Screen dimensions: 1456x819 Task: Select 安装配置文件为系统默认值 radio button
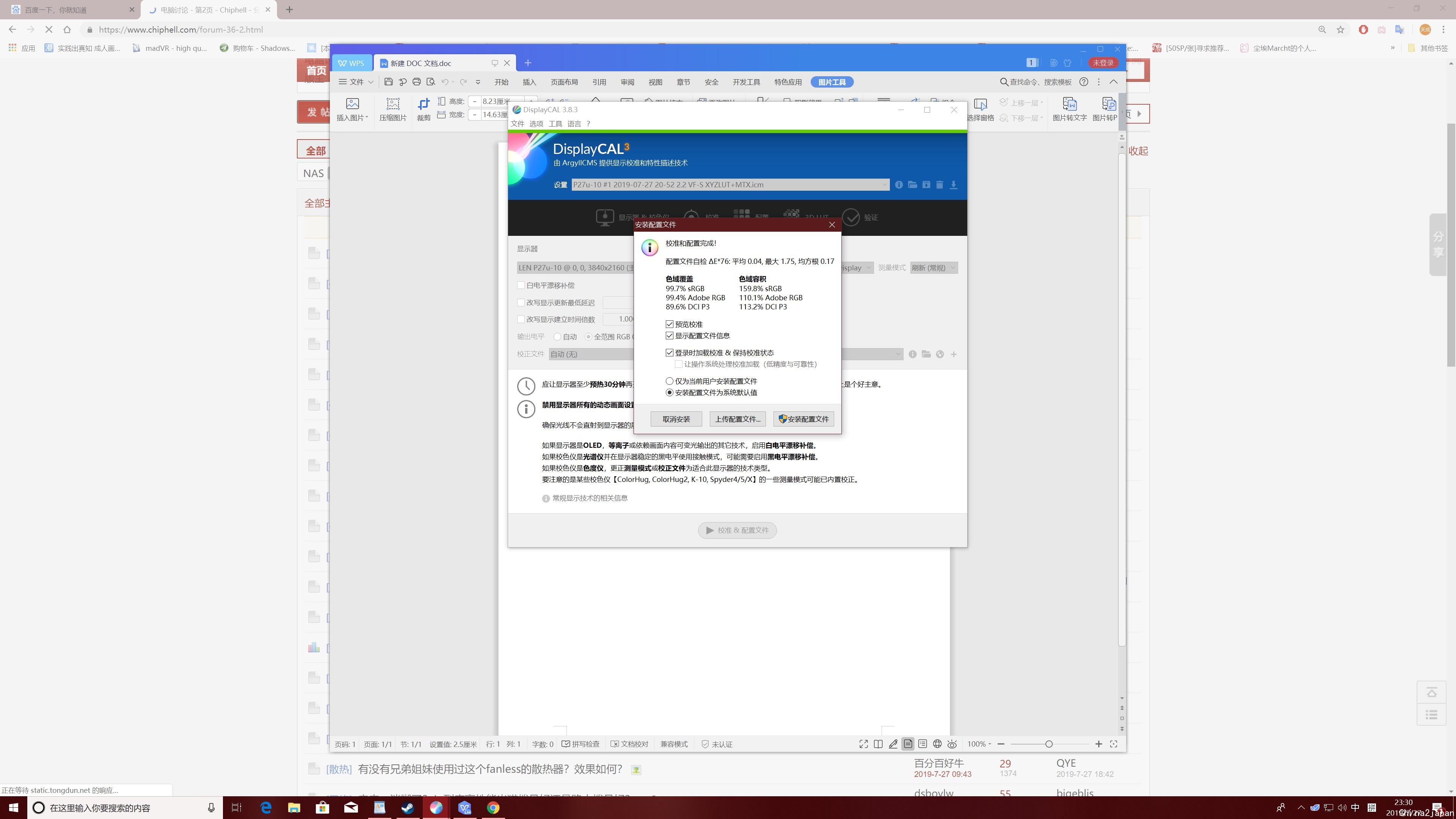pyautogui.click(x=670, y=392)
